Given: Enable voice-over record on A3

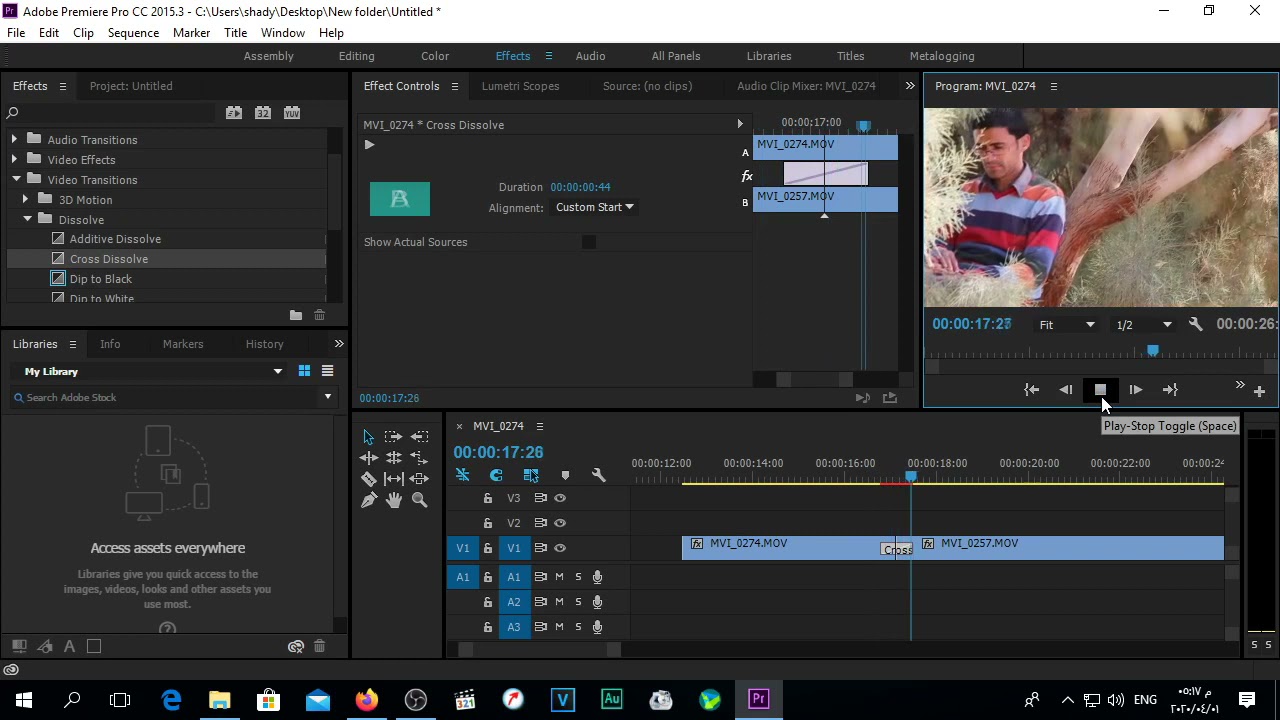Looking at the screenshot, I should click(597, 627).
